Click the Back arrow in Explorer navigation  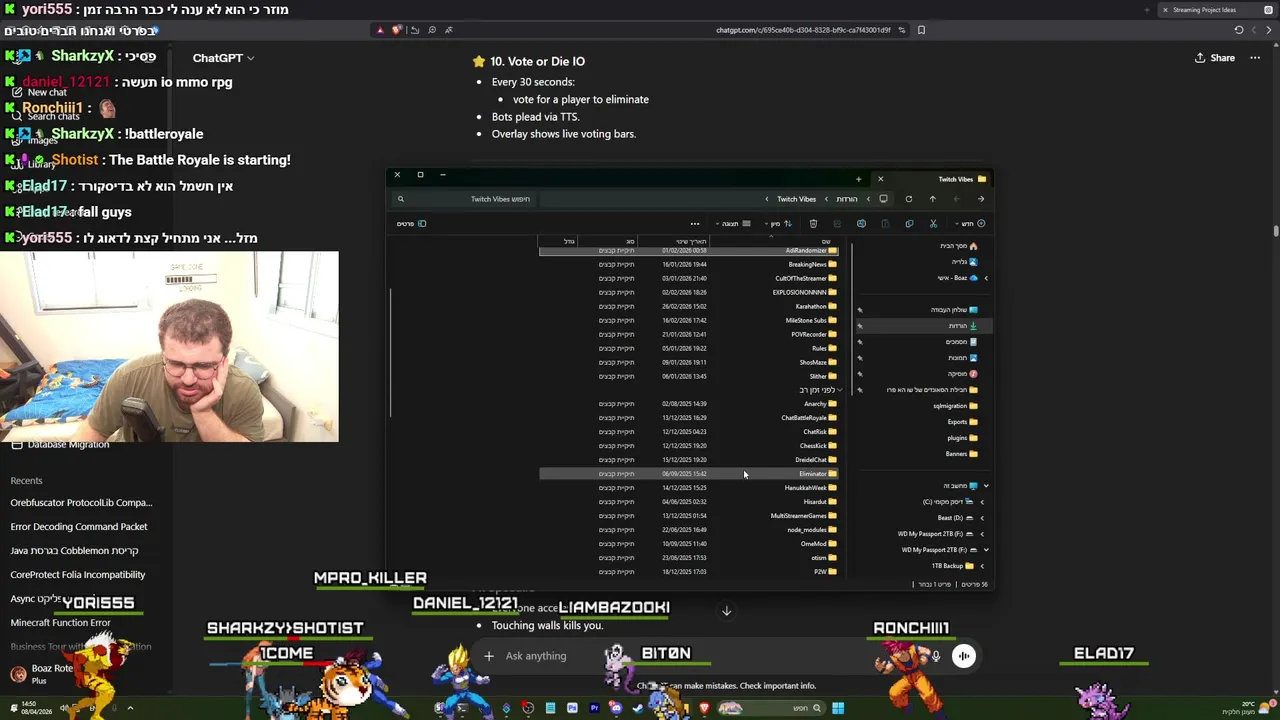[x=981, y=199]
